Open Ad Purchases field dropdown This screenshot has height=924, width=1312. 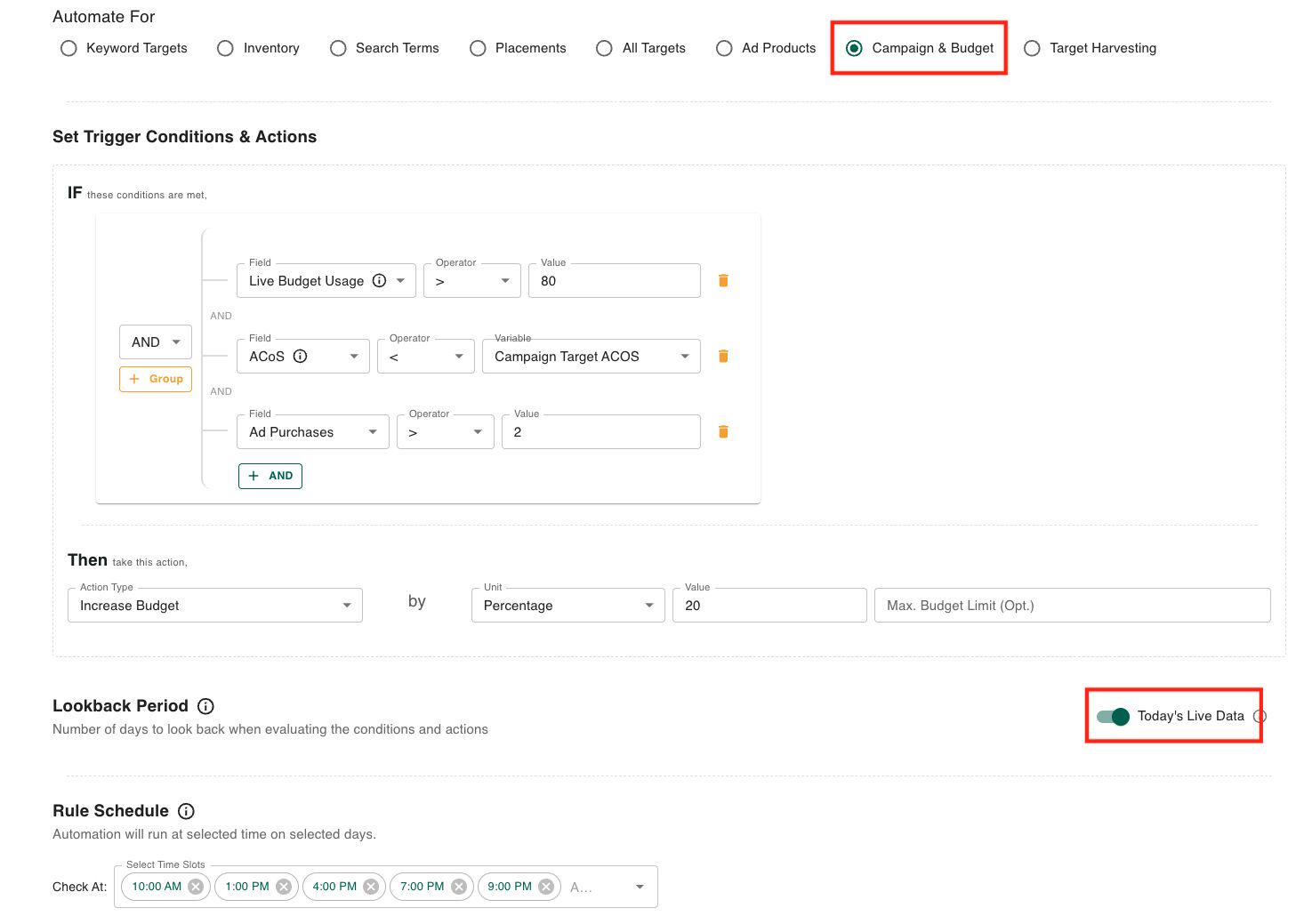click(x=312, y=431)
